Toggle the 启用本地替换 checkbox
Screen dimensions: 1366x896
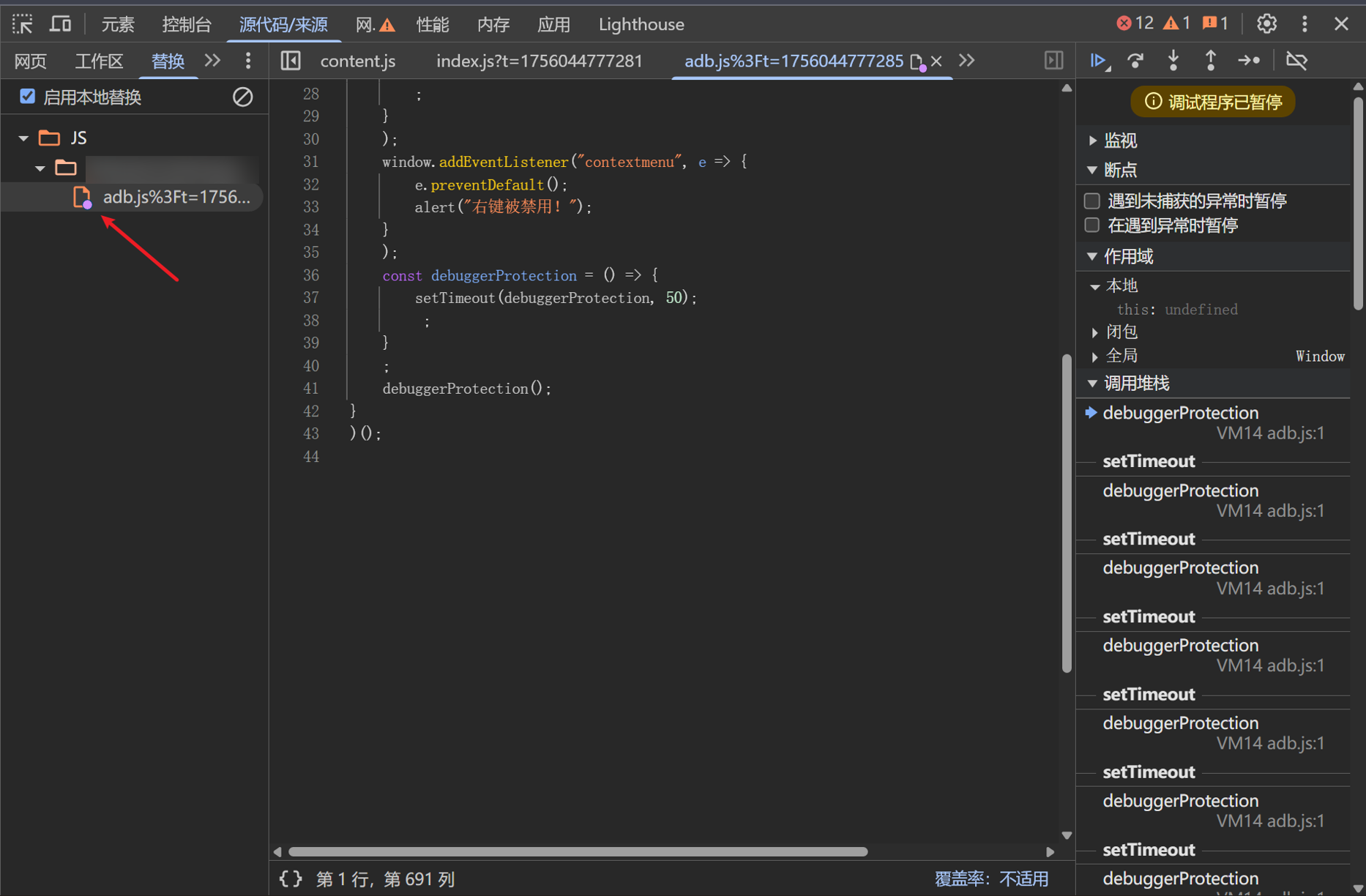pos(28,97)
